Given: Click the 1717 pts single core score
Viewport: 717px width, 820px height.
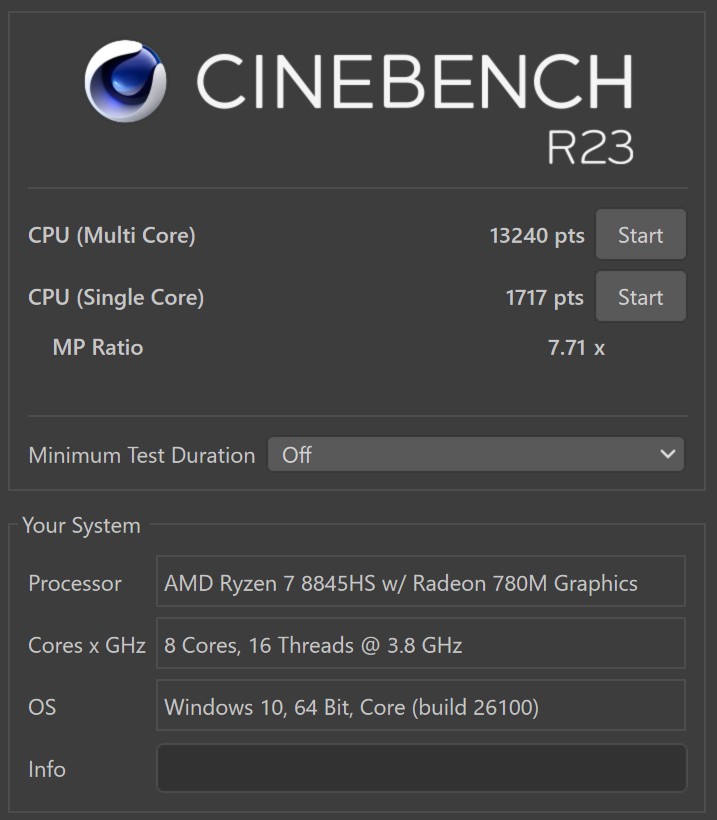Looking at the screenshot, I should tap(544, 298).
